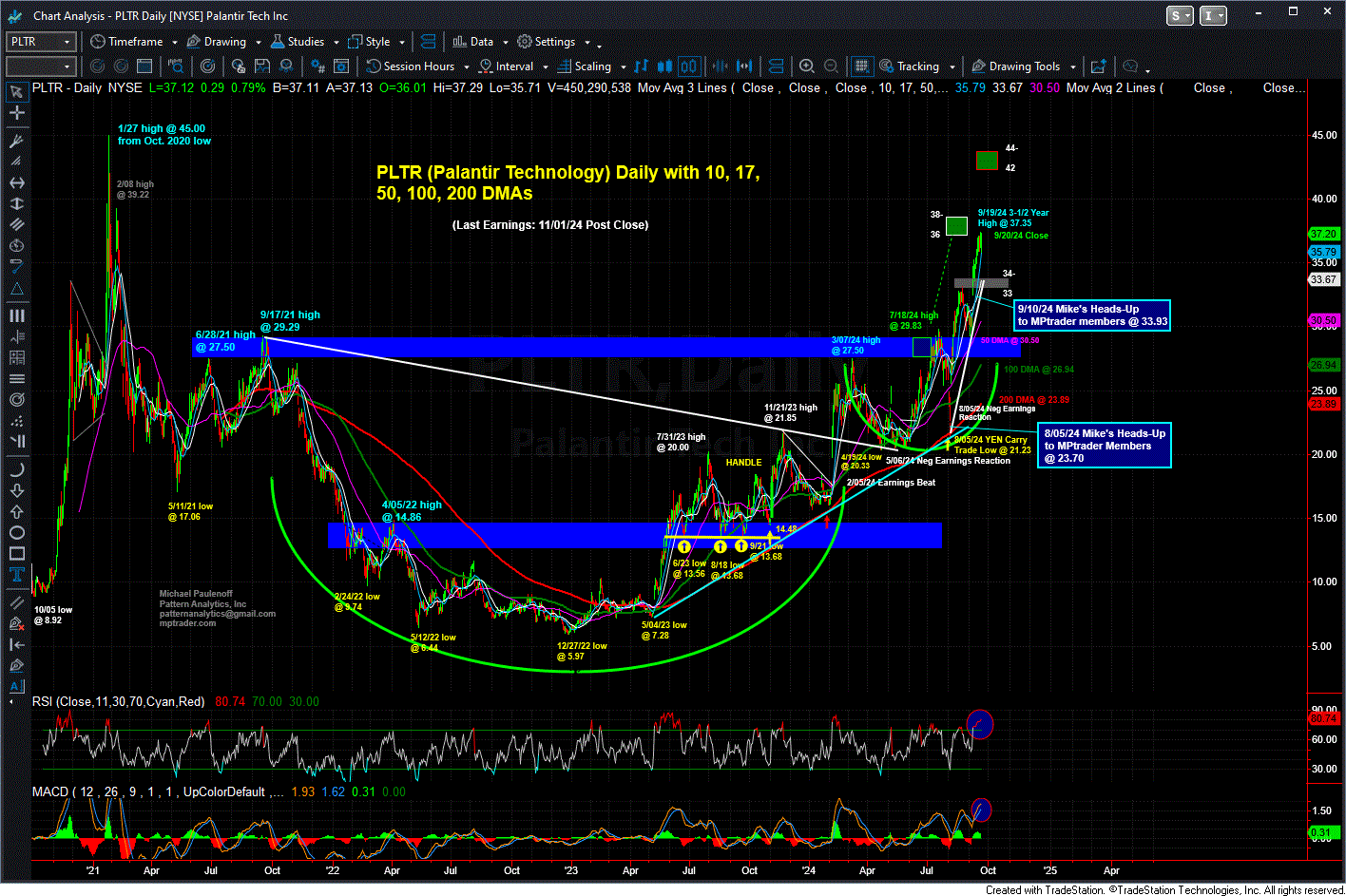Screen dimensions: 1346x896
Task: Expand the Scaling dropdown arrow
Action: [624, 67]
